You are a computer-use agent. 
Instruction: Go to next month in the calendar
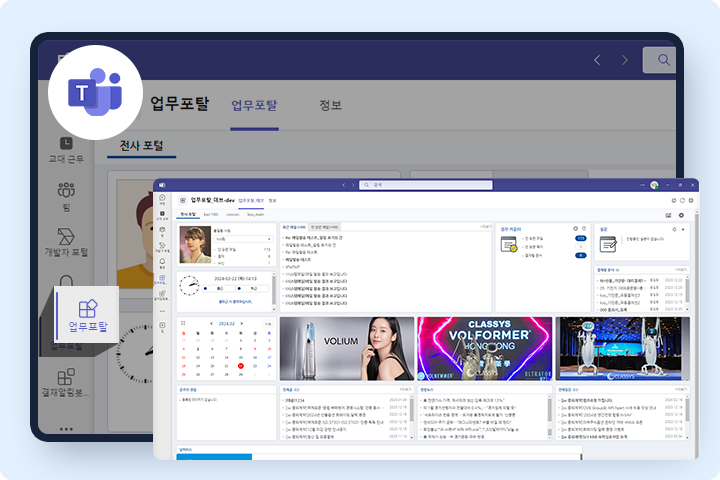pos(242,324)
